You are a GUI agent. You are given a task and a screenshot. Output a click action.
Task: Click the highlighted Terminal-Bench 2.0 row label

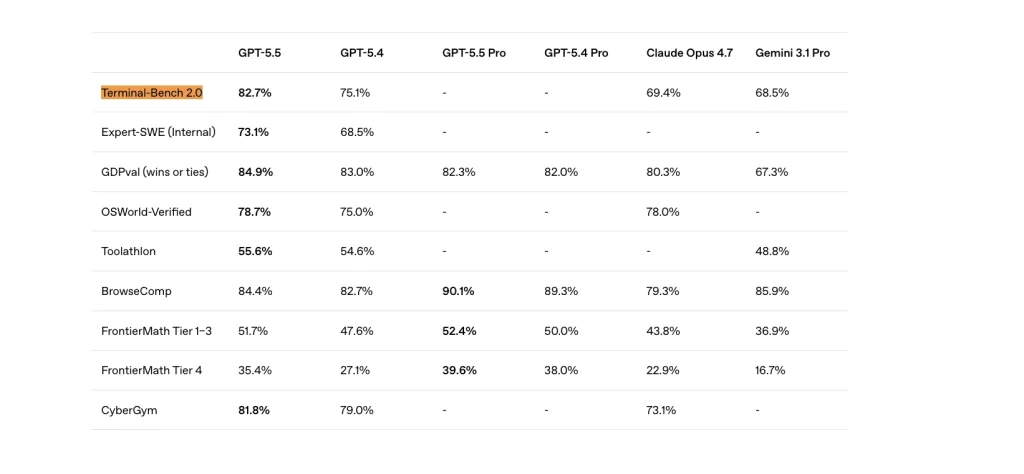(152, 93)
